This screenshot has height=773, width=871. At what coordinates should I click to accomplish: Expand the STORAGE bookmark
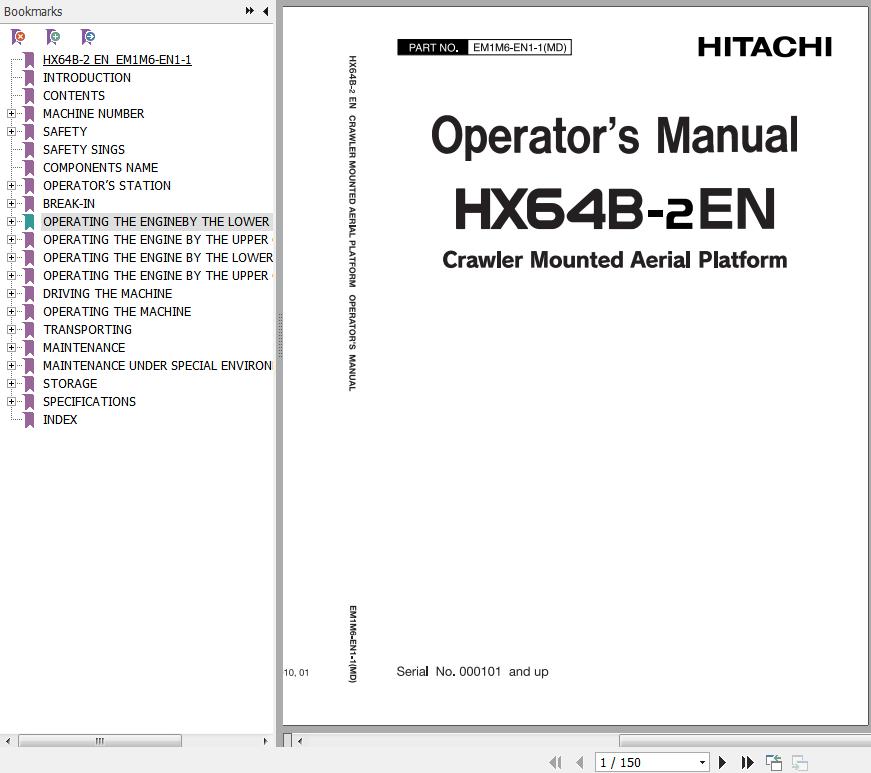pyautogui.click(x=11, y=383)
